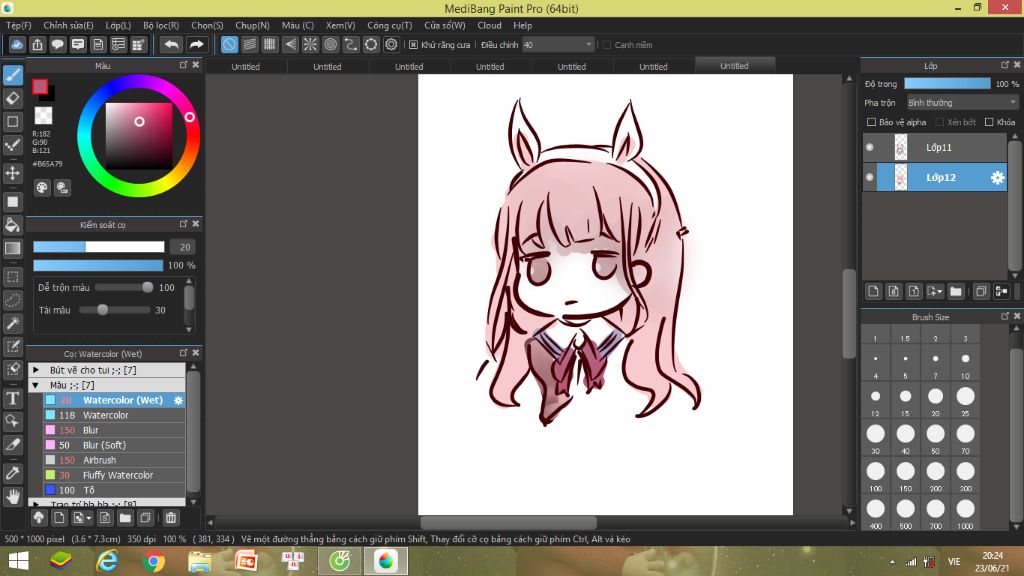
Task: Open the Tệp(F) menu
Action: (19, 25)
